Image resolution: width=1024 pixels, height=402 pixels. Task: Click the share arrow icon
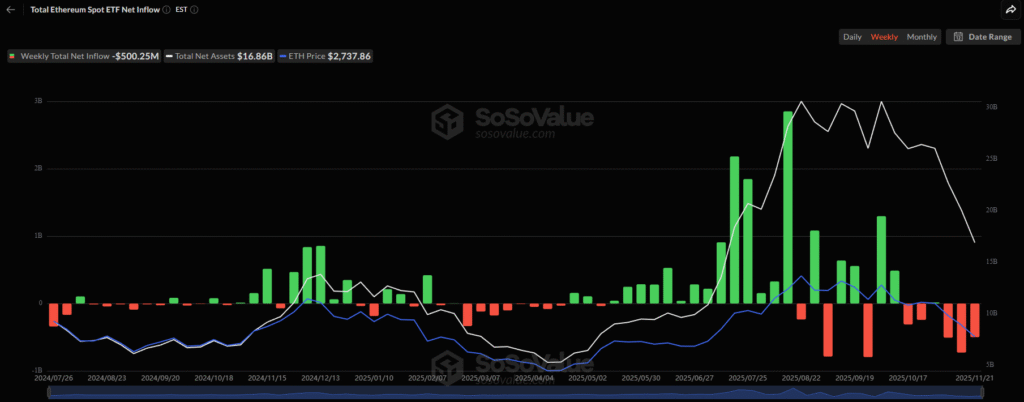click(1009, 9)
